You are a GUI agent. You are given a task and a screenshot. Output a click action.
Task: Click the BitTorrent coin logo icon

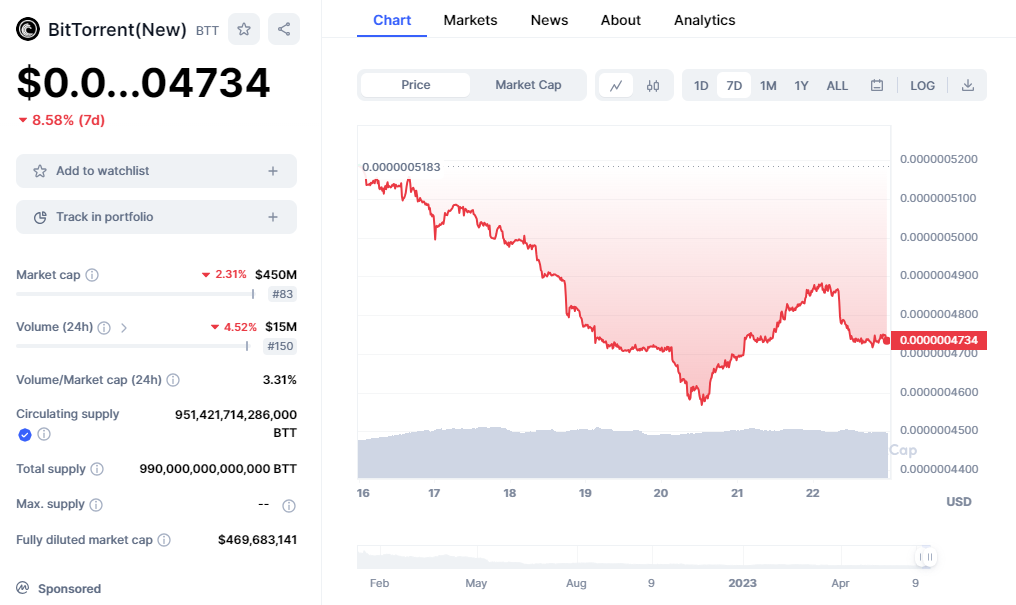click(x=28, y=29)
